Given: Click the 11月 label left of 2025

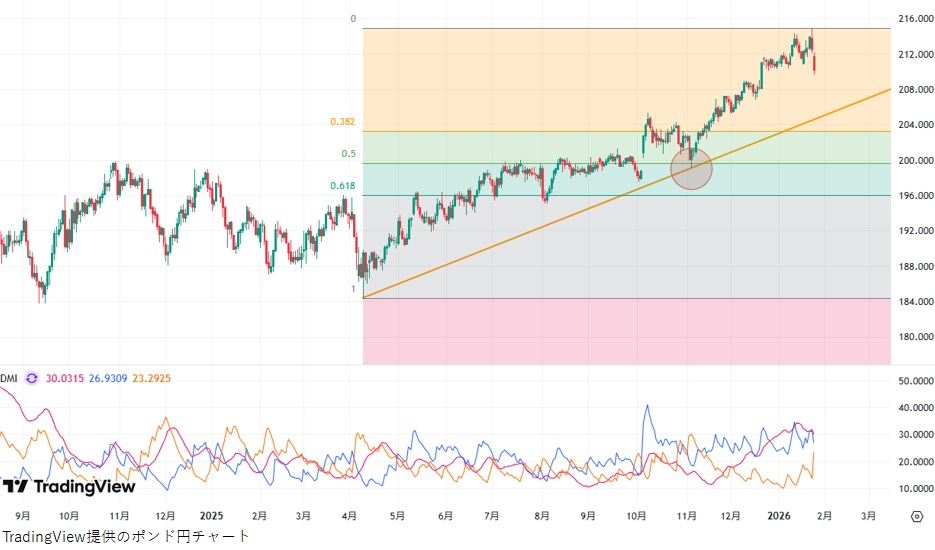Looking at the screenshot, I should (x=119, y=516).
